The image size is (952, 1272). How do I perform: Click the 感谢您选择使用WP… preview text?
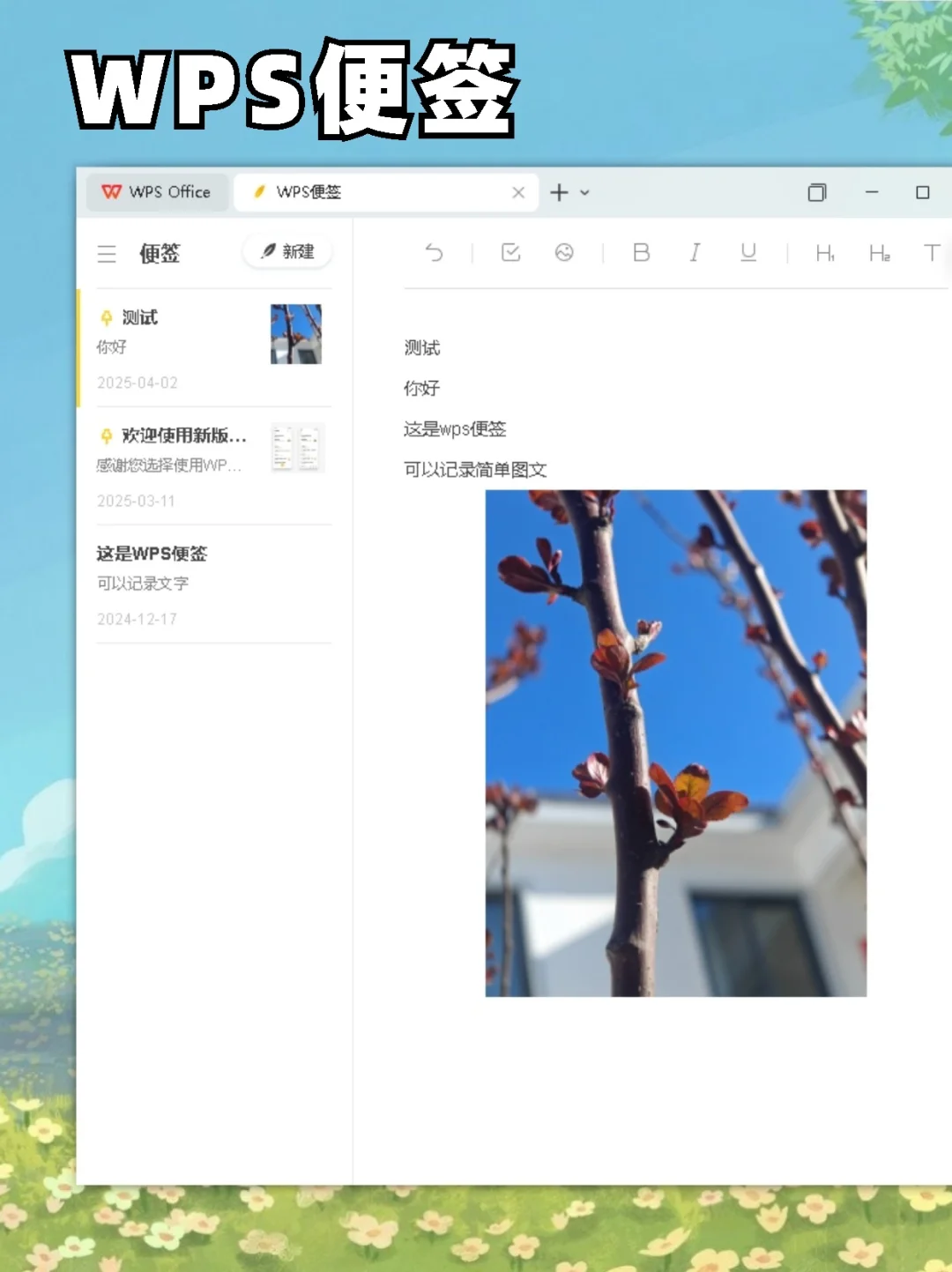[x=168, y=465]
